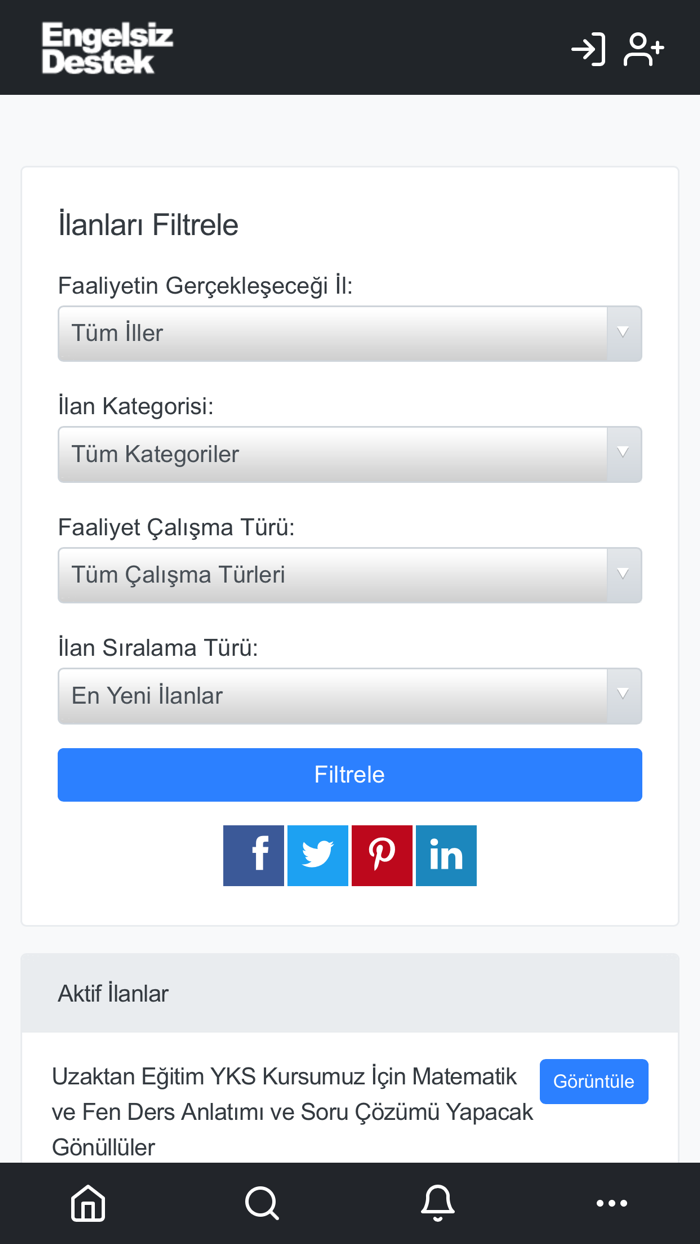Viewport: 700px width, 1244px height.
Task: Share listings using the LinkedIn icon
Action: tap(446, 855)
